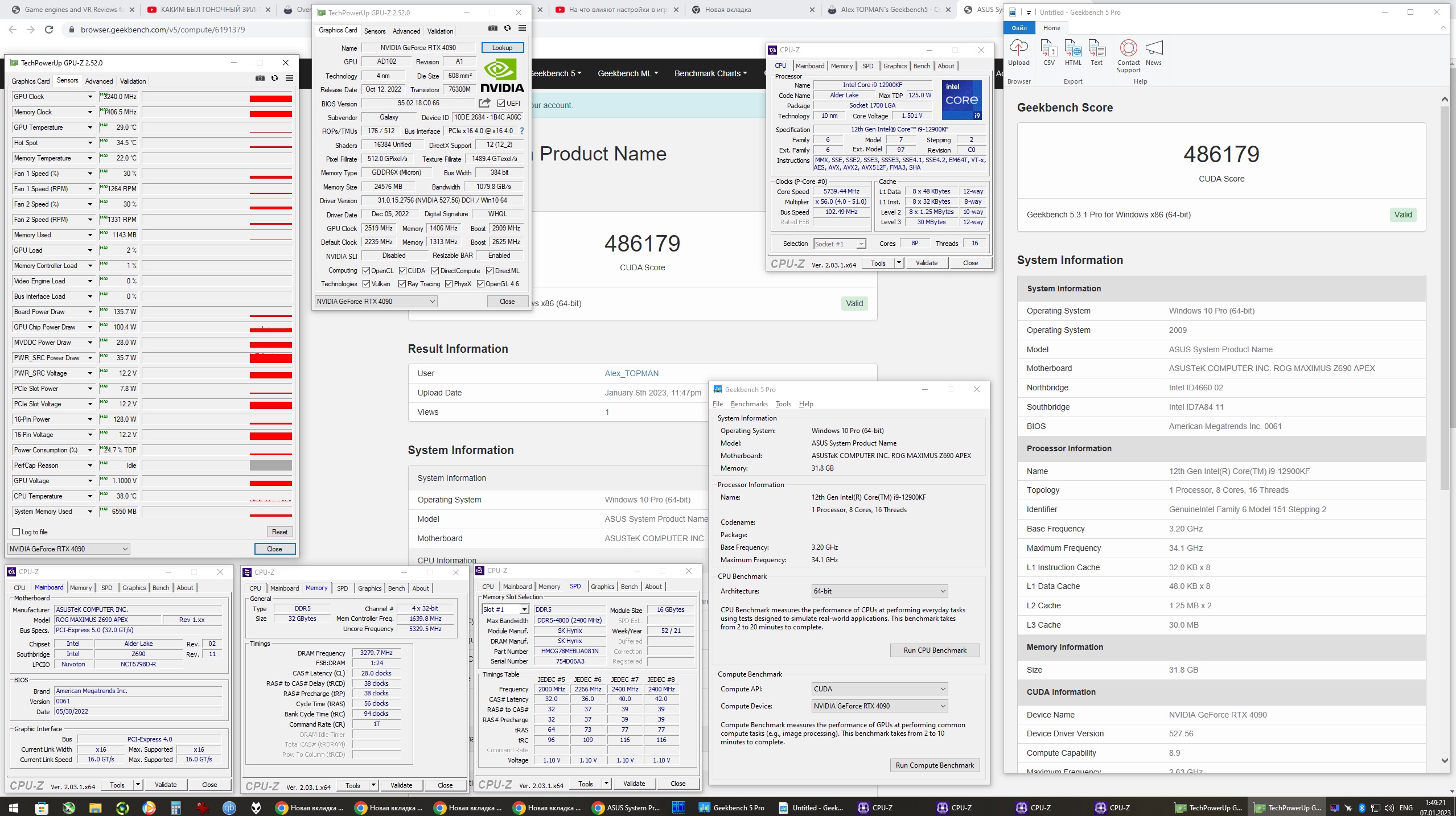
Task: Click the volume tray icon
Action: 1389,807
